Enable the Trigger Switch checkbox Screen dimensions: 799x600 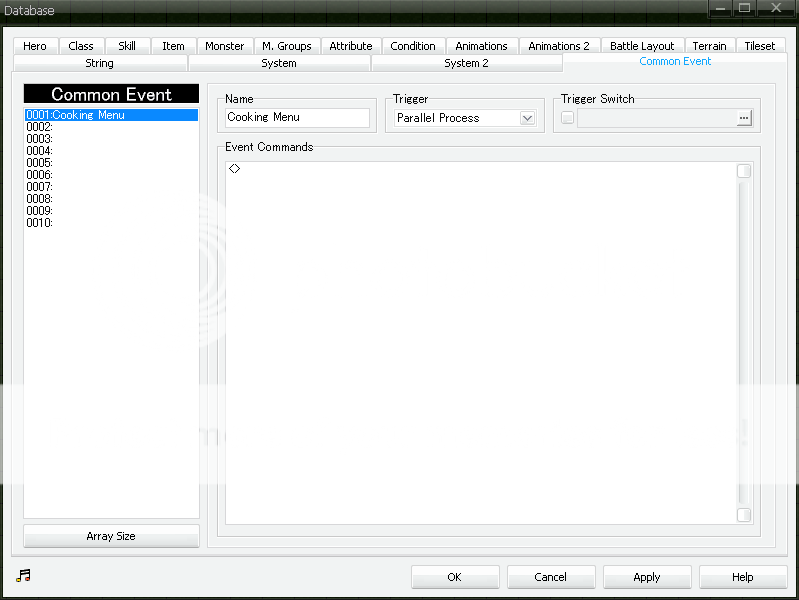pos(568,118)
